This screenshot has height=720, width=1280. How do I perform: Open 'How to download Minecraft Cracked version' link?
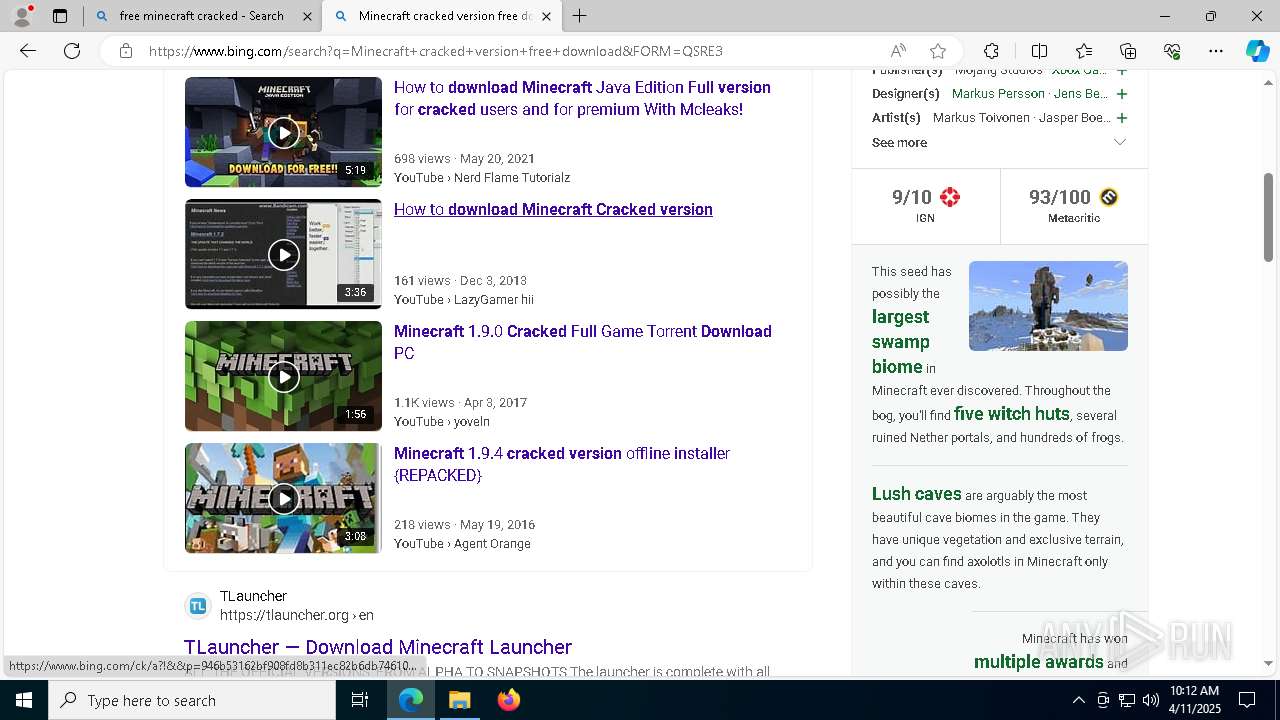(553, 209)
